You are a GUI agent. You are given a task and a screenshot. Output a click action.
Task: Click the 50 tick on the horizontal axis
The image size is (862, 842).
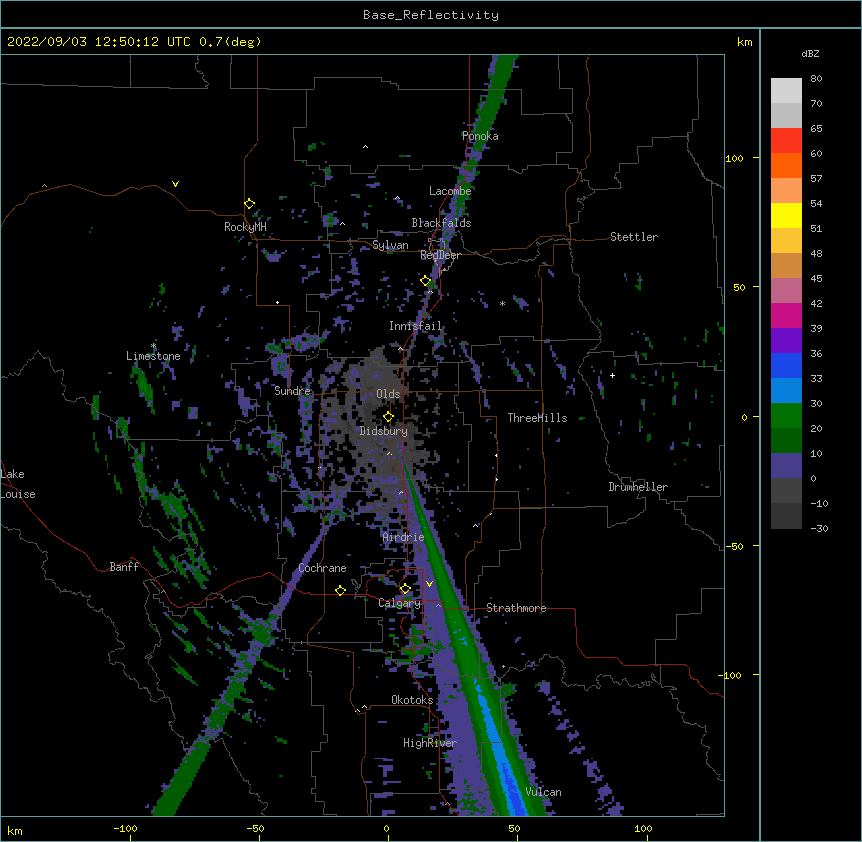click(514, 828)
